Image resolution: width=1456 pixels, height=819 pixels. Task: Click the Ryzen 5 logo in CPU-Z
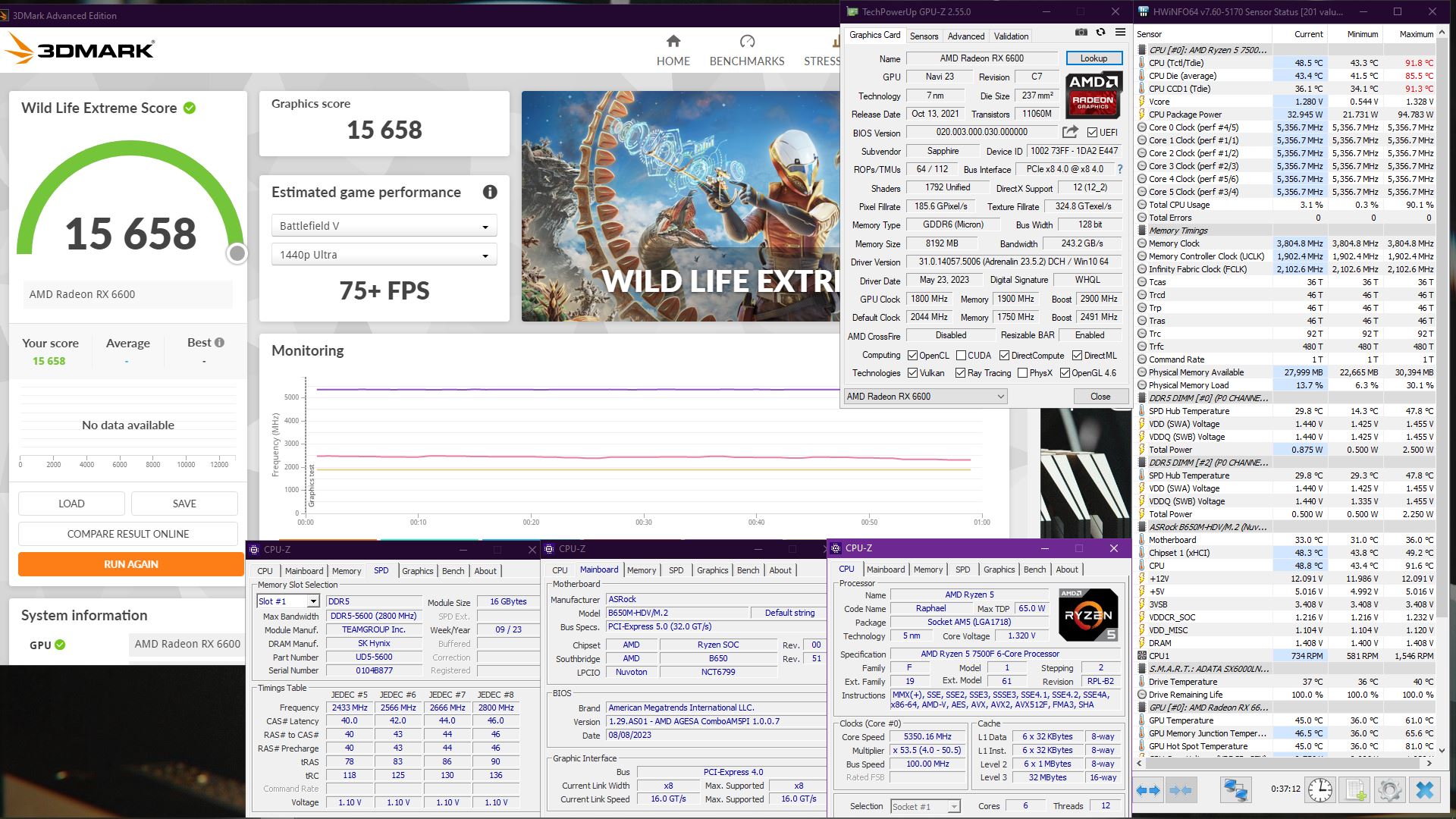1088,615
